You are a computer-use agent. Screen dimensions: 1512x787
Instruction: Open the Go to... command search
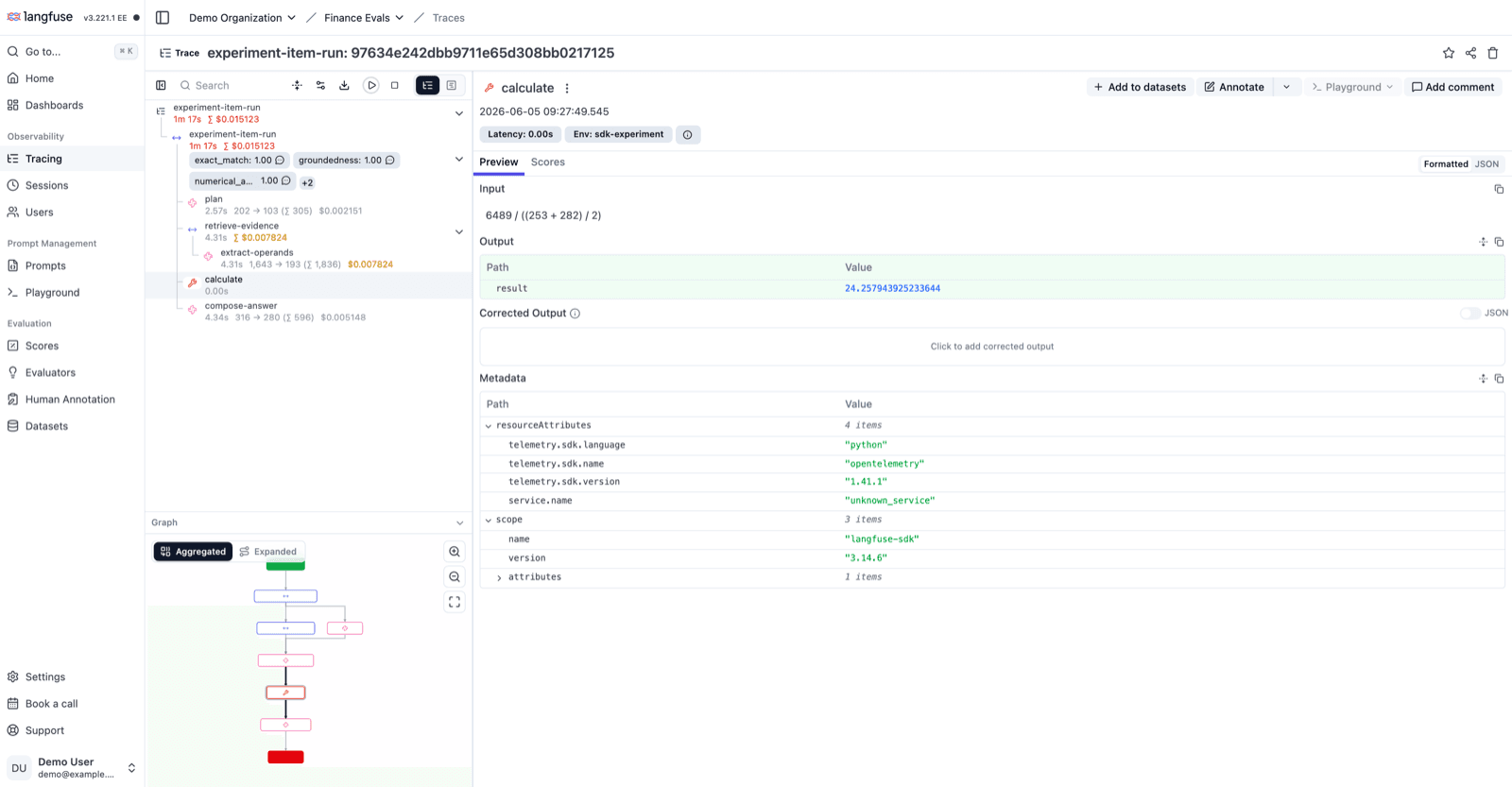pos(72,51)
